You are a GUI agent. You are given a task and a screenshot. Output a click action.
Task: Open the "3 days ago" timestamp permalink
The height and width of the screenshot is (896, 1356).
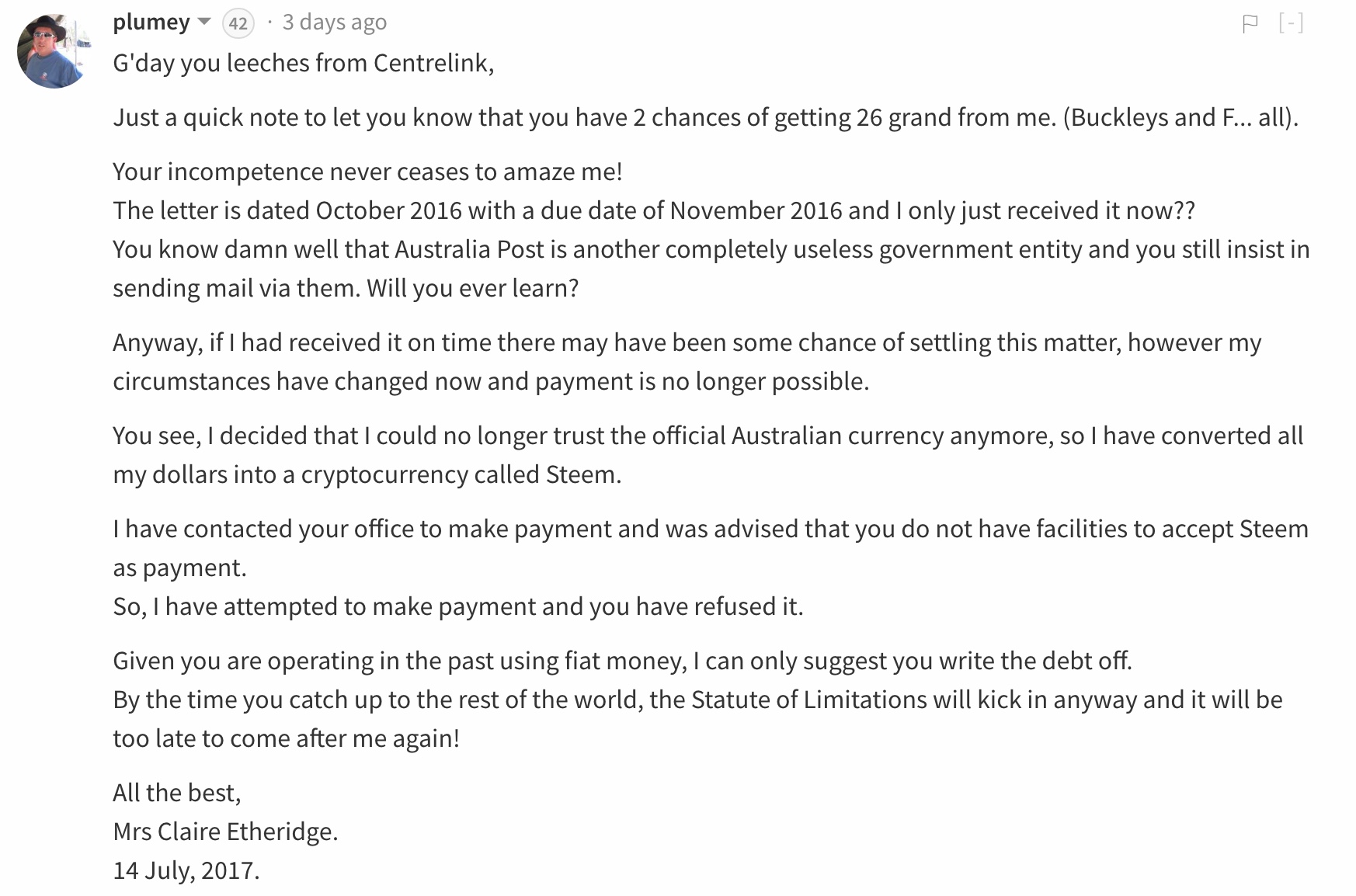point(335,23)
